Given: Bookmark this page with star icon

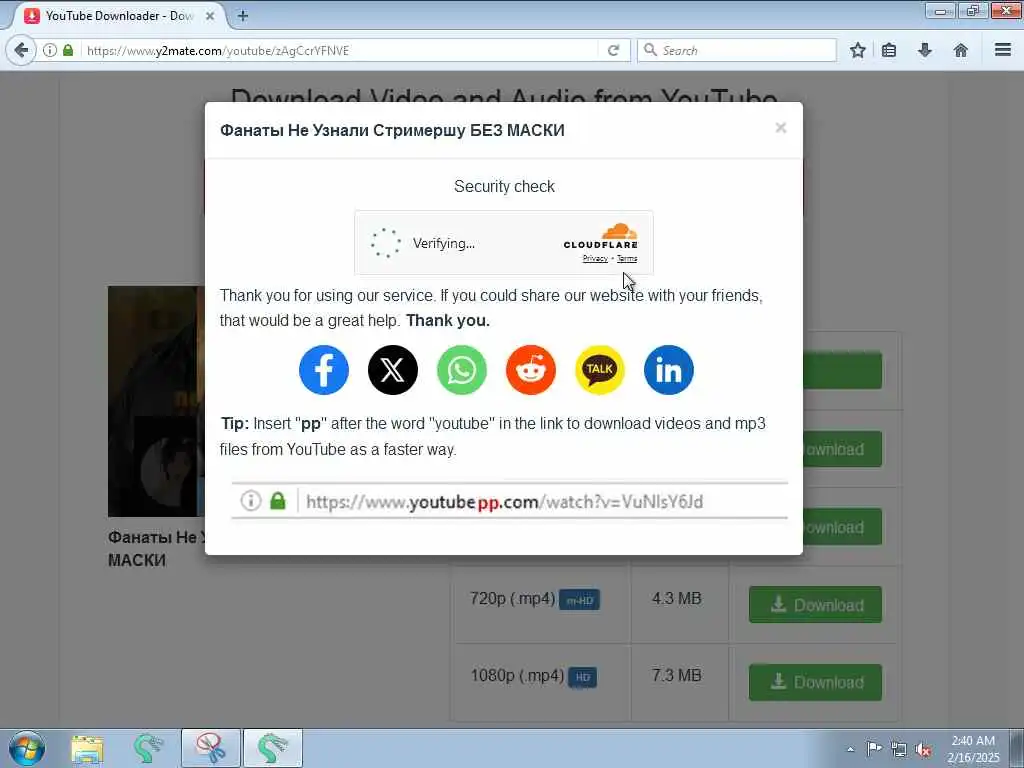Looking at the screenshot, I should 857,50.
